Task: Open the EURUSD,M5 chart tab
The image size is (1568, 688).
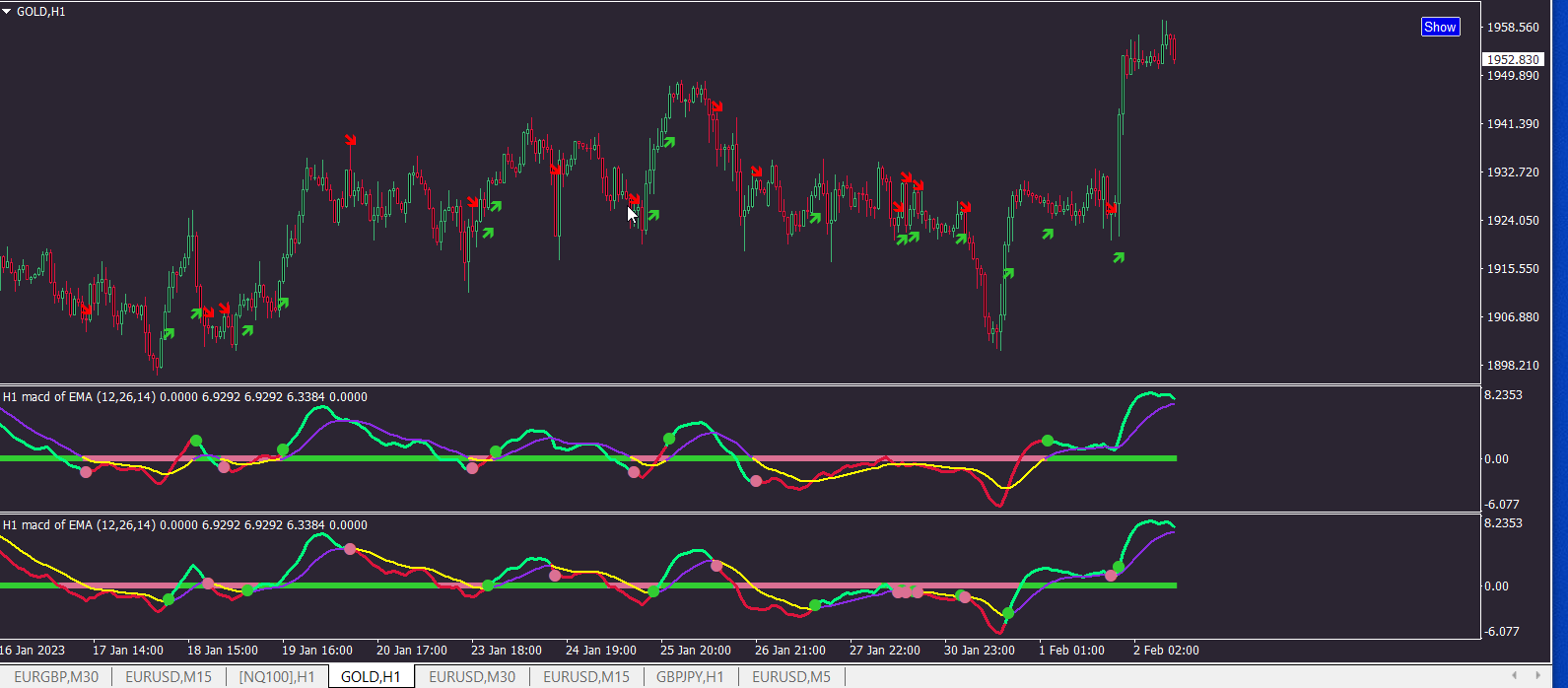Action: click(x=791, y=677)
